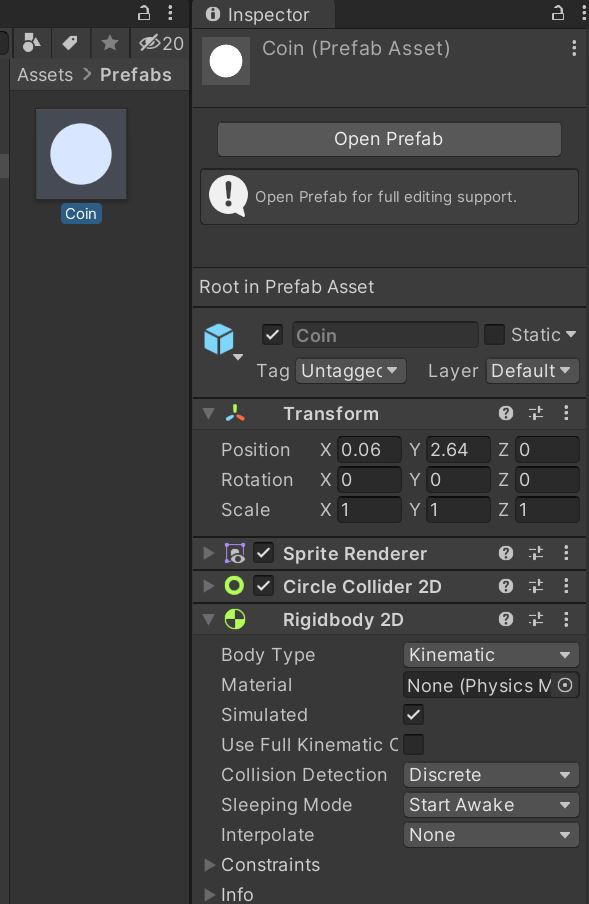Enable Use Full Kinematic Contacts checkbox
Screen dimensions: 589x904
point(413,745)
